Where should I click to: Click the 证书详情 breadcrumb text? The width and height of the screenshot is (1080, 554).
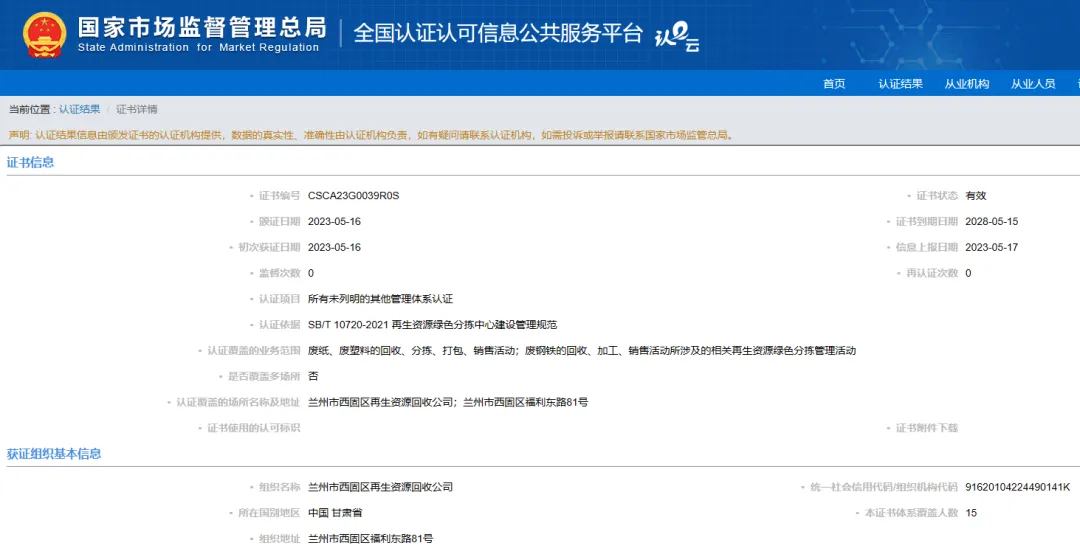[x=136, y=109]
